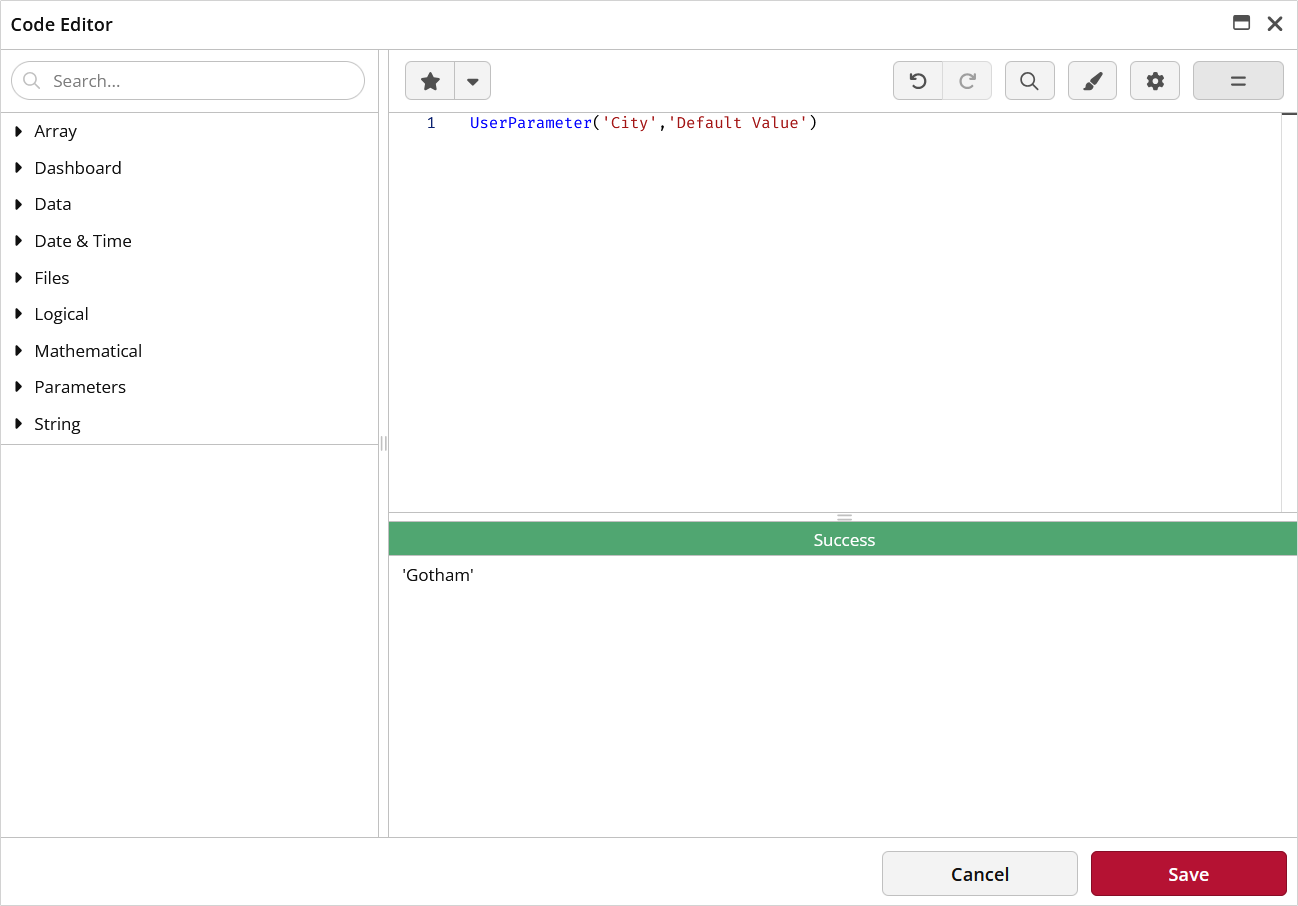The height and width of the screenshot is (906, 1298).
Task: Click the 'Default Value' string in code
Action: pyautogui.click(x=738, y=123)
